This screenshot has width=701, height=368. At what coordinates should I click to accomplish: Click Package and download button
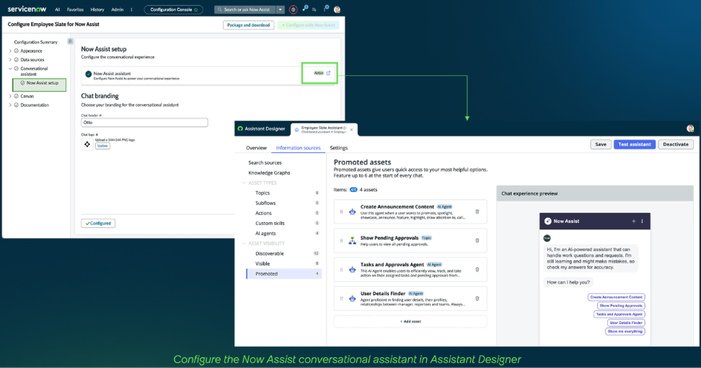249,25
